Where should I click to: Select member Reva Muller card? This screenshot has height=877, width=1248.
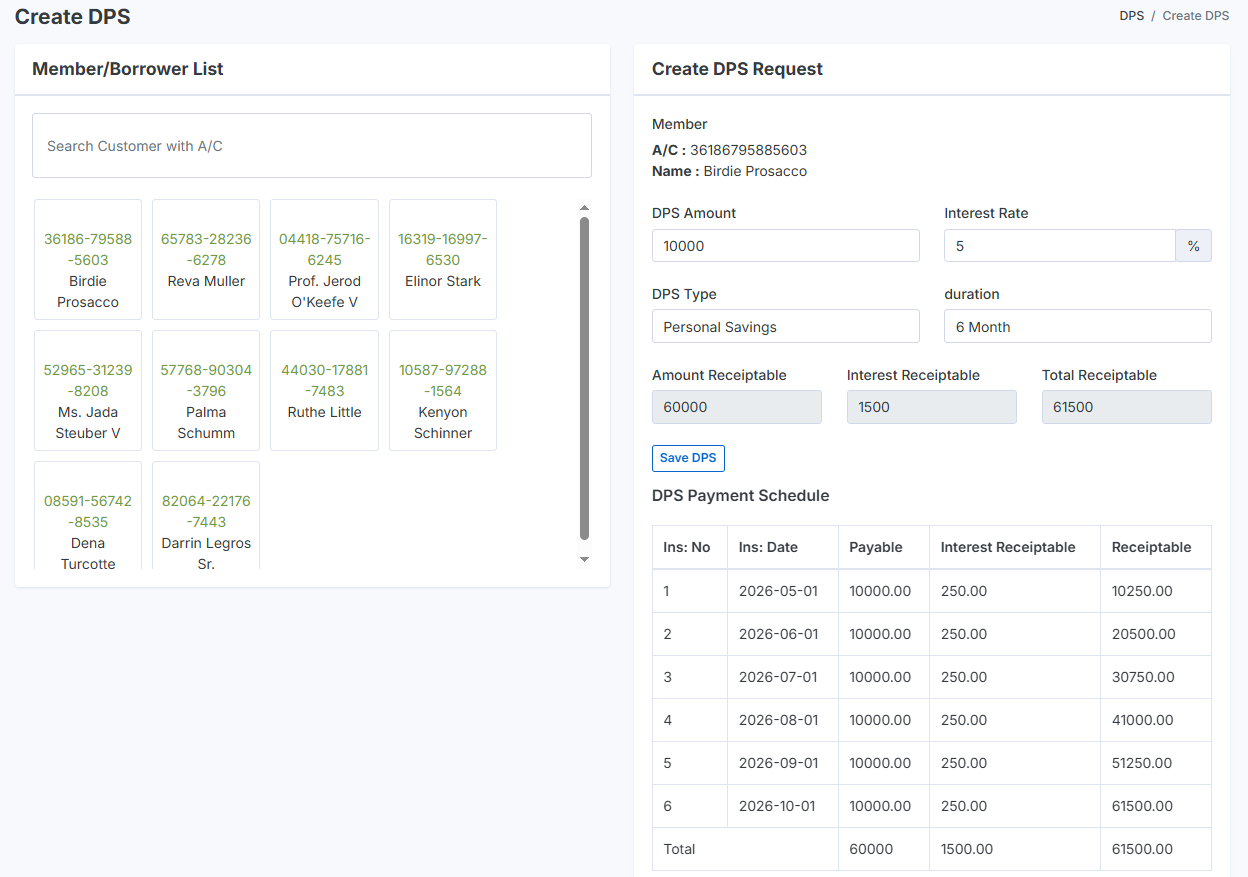click(206, 260)
